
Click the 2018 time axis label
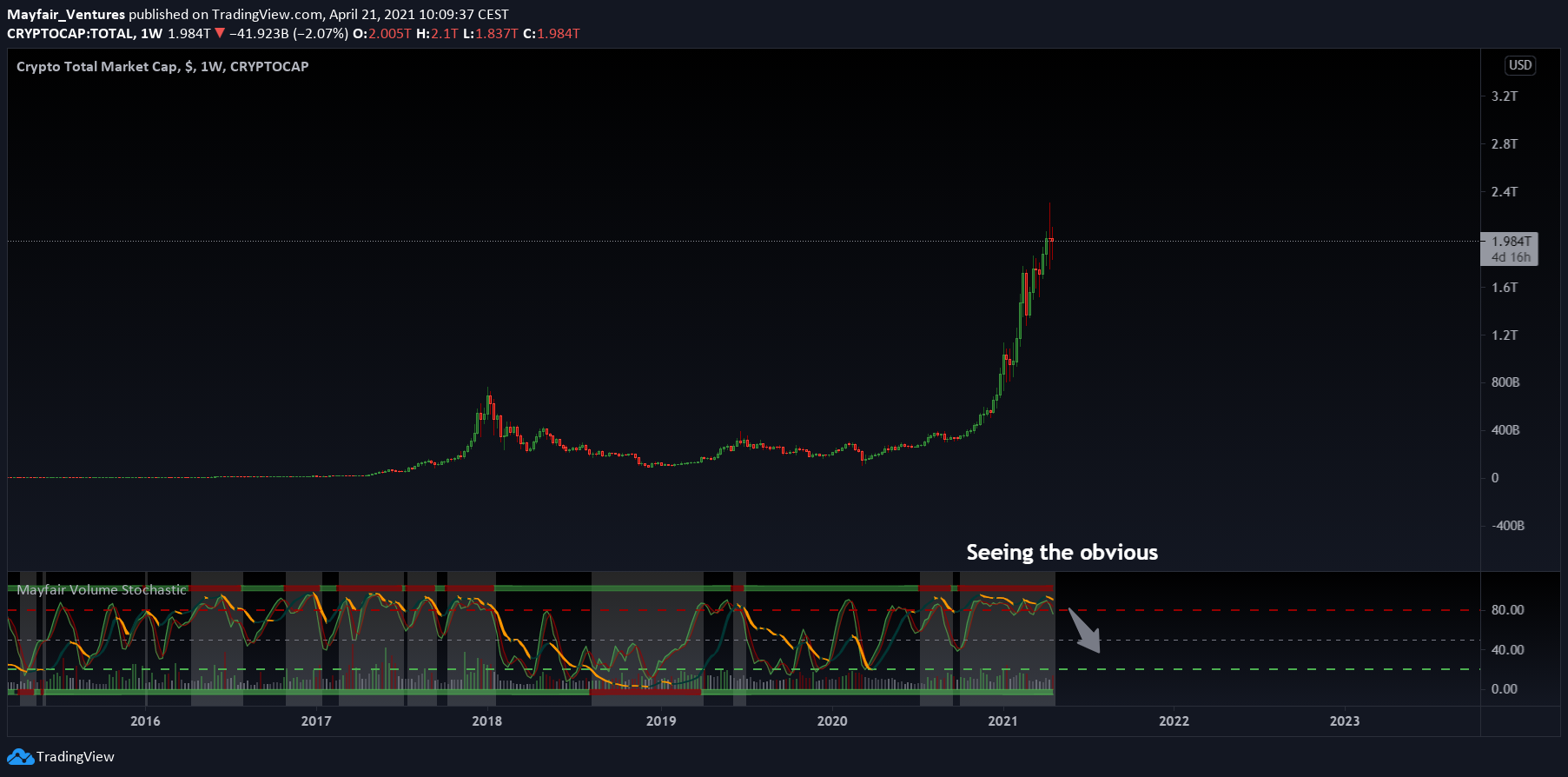click(486, 721)
